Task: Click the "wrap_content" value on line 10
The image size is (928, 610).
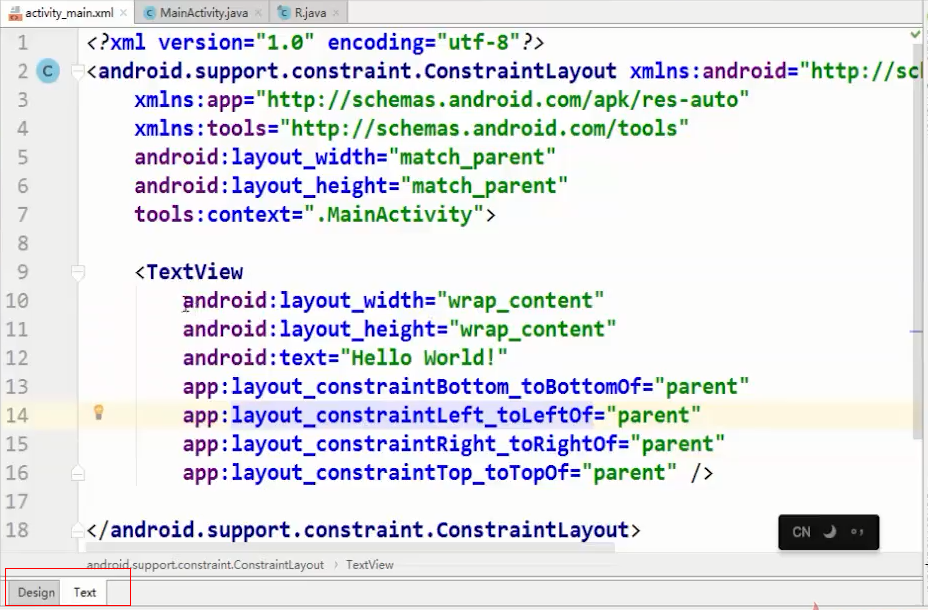Action: coord(520,301)
